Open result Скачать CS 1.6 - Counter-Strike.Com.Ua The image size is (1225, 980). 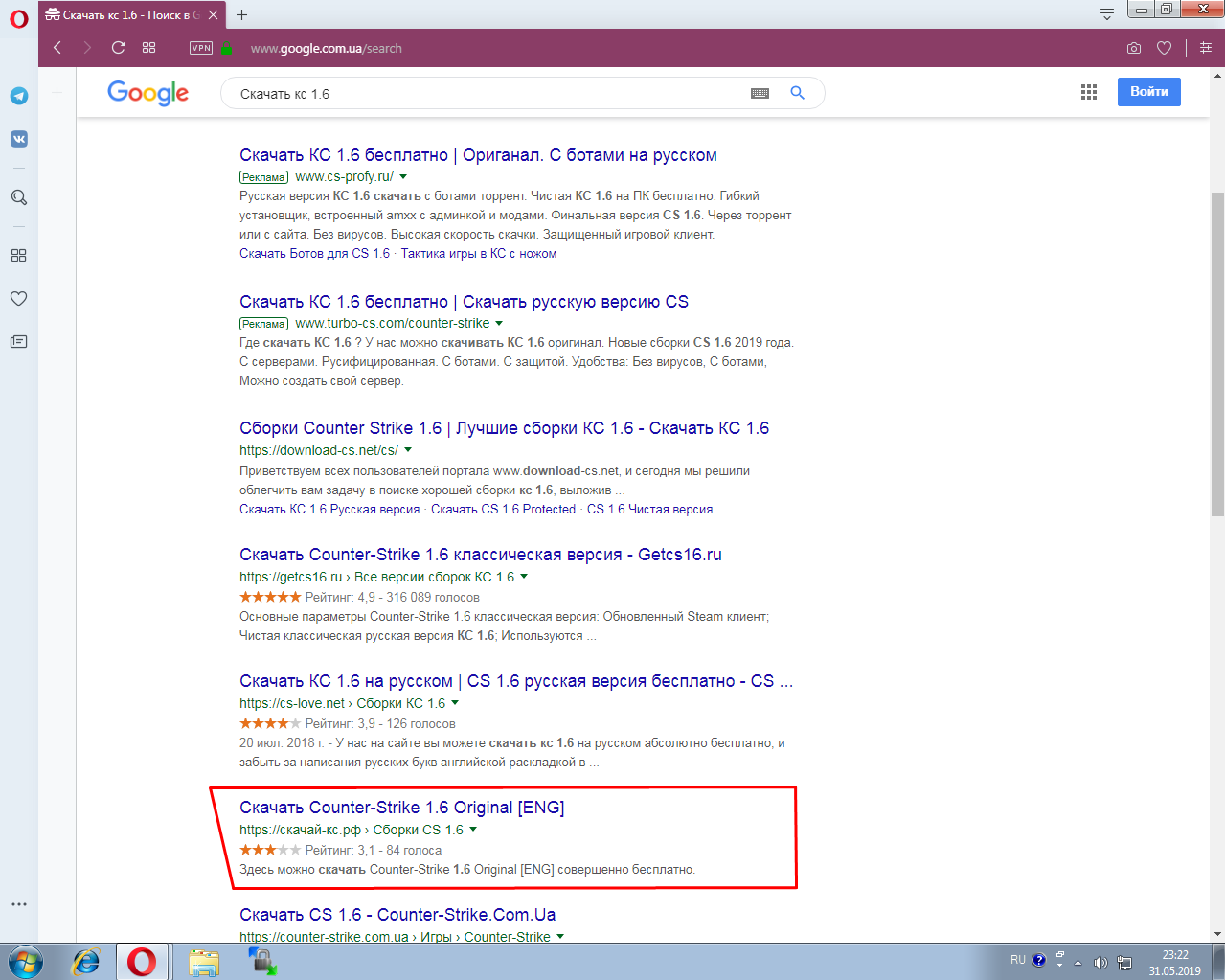[x=397, y=915]
